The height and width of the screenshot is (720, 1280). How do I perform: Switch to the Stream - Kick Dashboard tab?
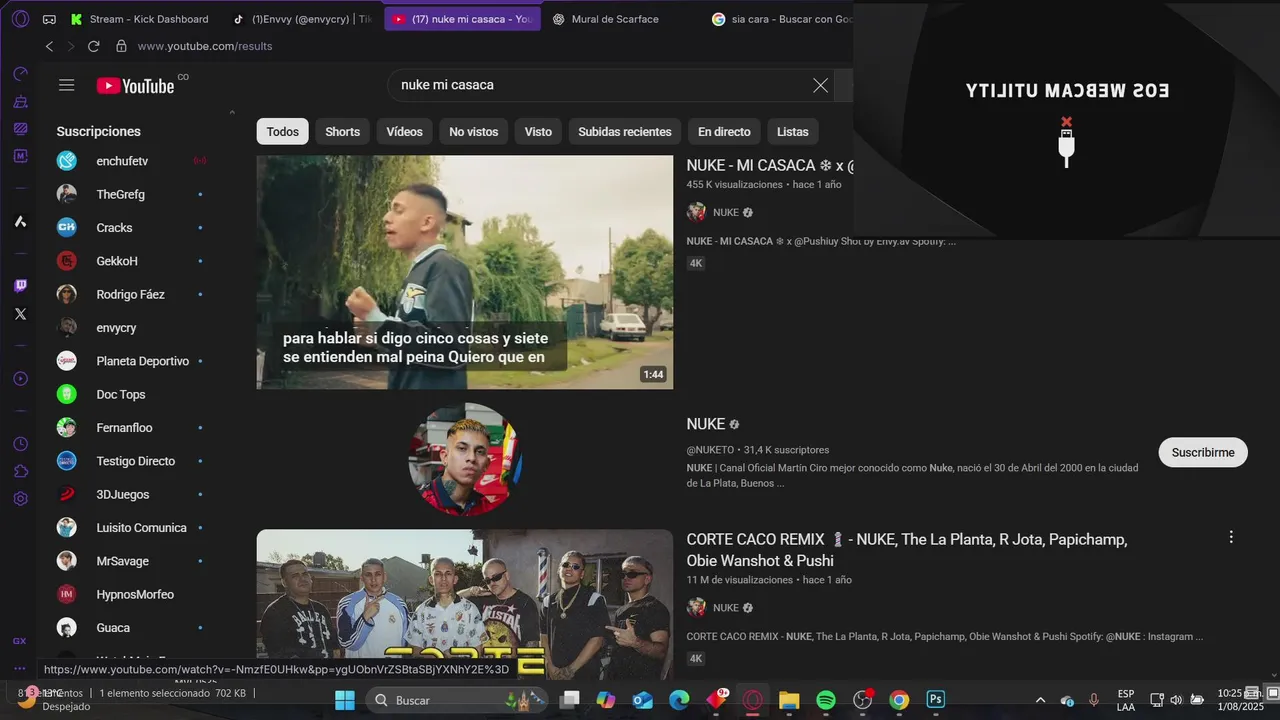[141, 19]
